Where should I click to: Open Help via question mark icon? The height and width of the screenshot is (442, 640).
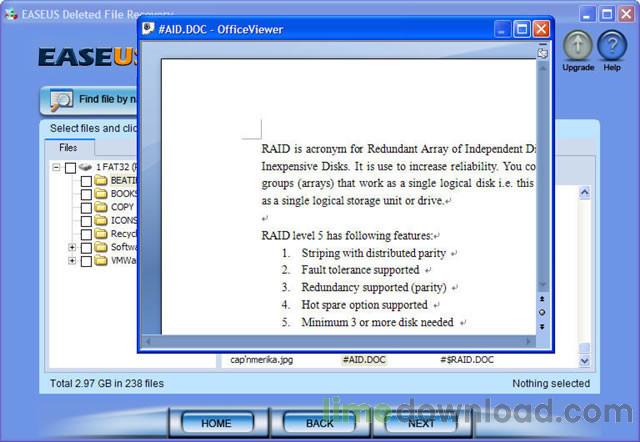coord(612,46)
